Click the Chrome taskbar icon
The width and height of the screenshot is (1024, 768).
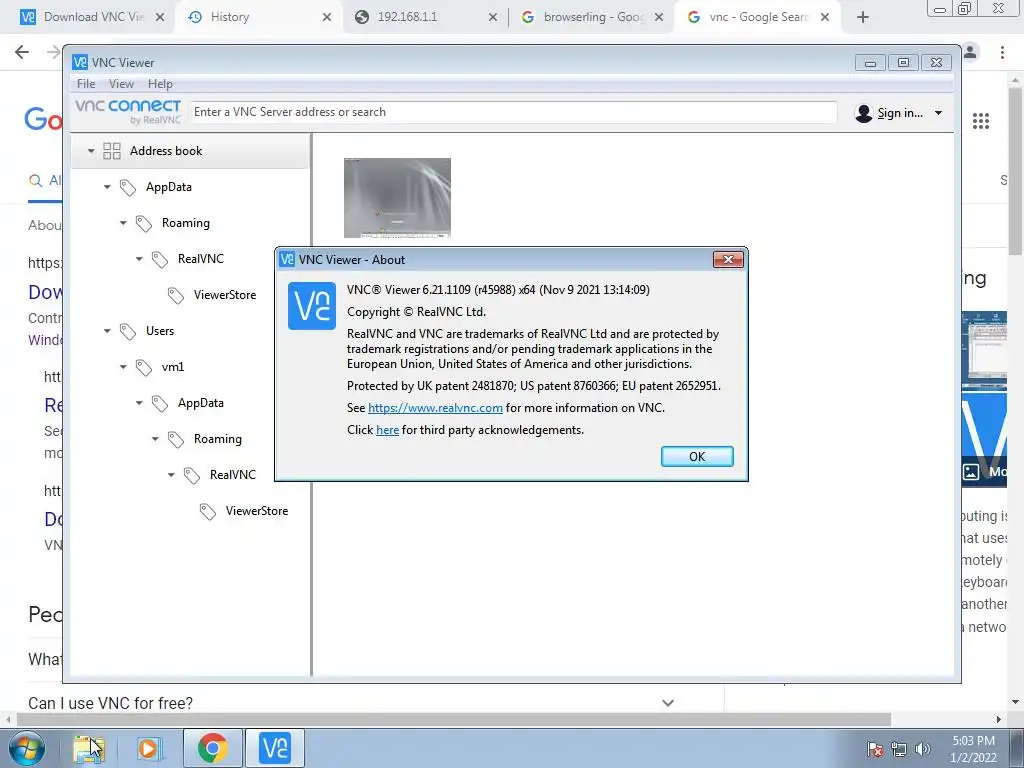pyautogui.click(x=212, y=748)
